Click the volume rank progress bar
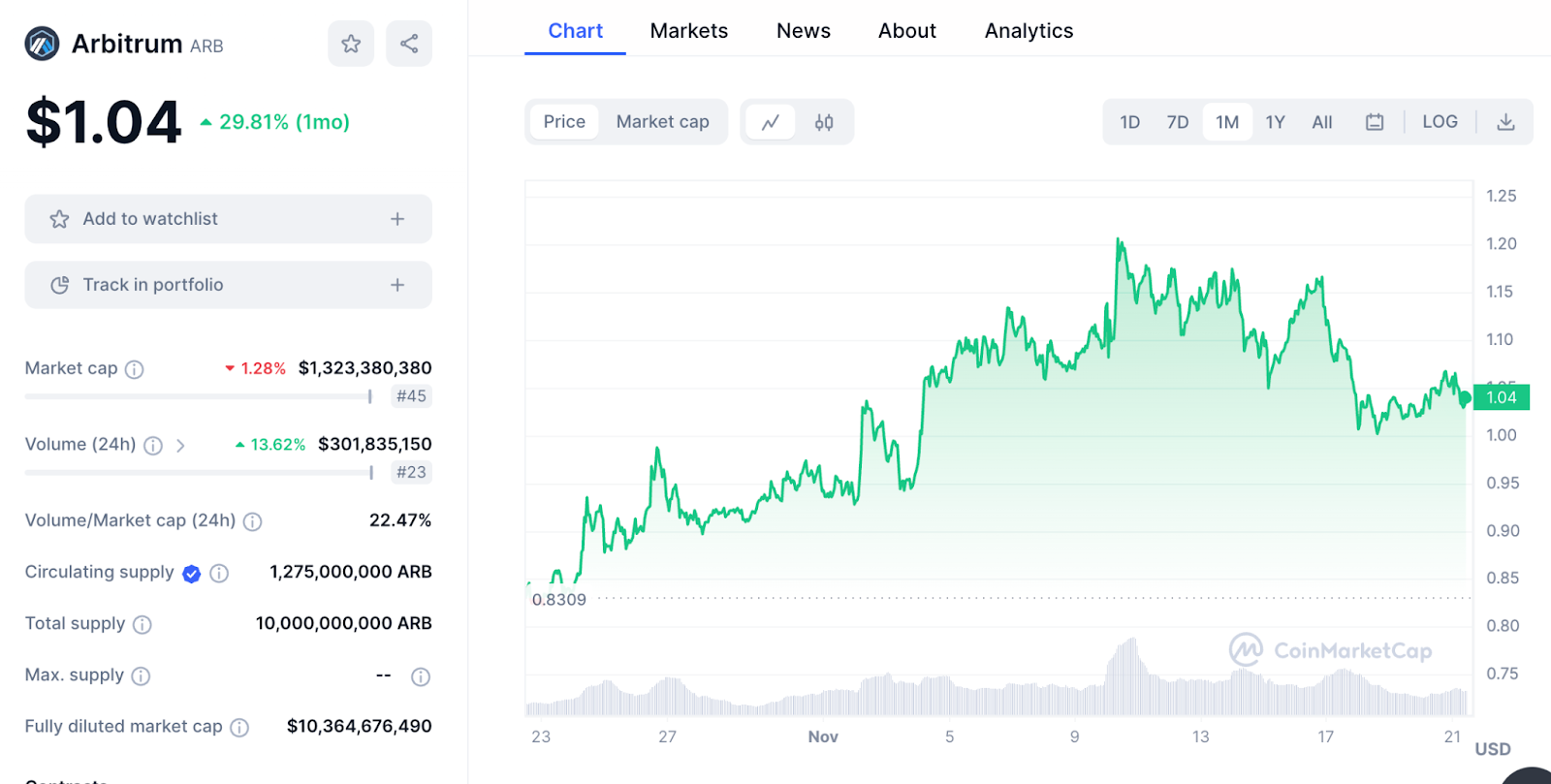1551x784 pixels. click(199, 473)
